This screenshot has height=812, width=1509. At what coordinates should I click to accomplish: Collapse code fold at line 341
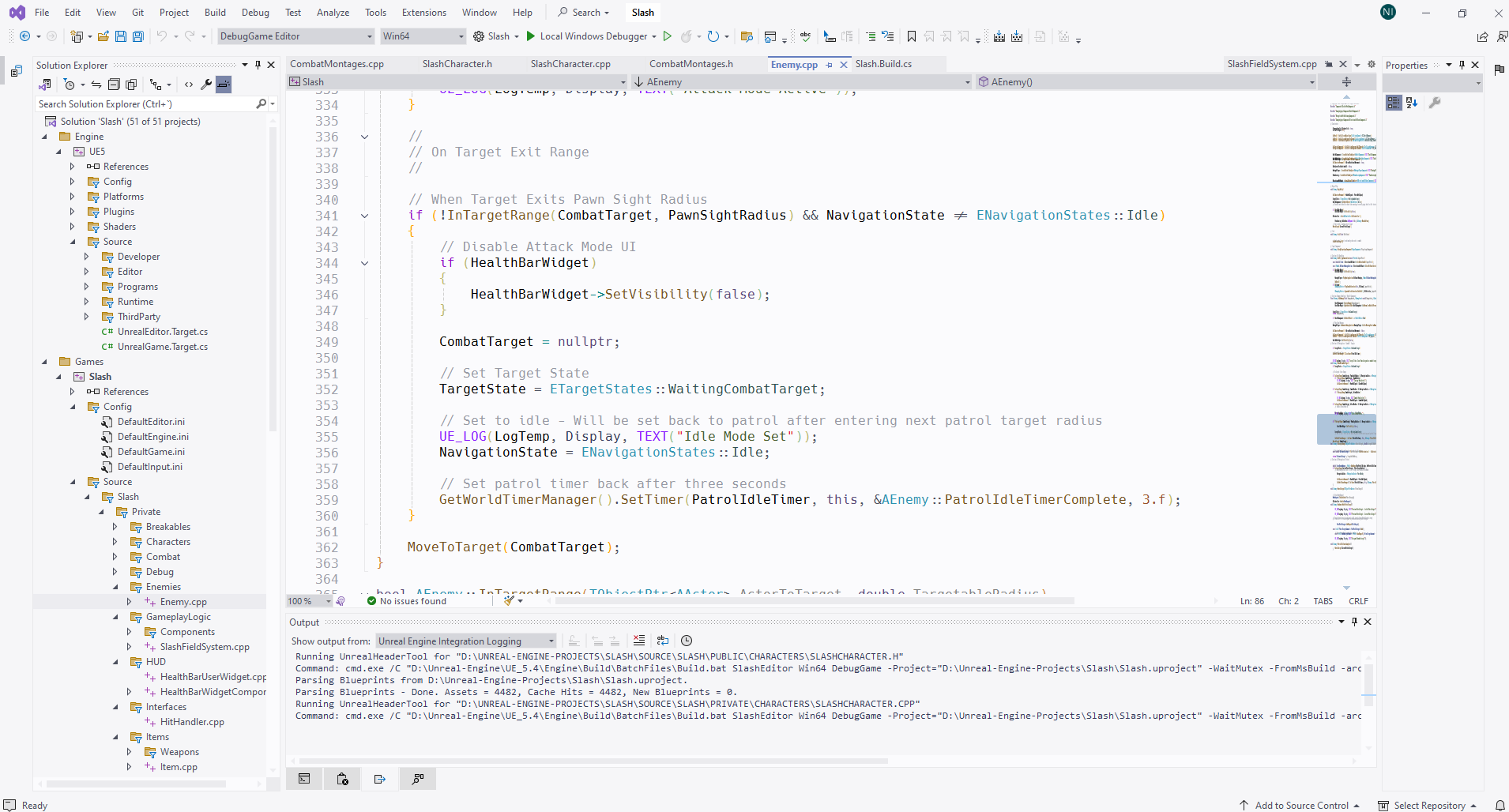(x=365, y=216)
